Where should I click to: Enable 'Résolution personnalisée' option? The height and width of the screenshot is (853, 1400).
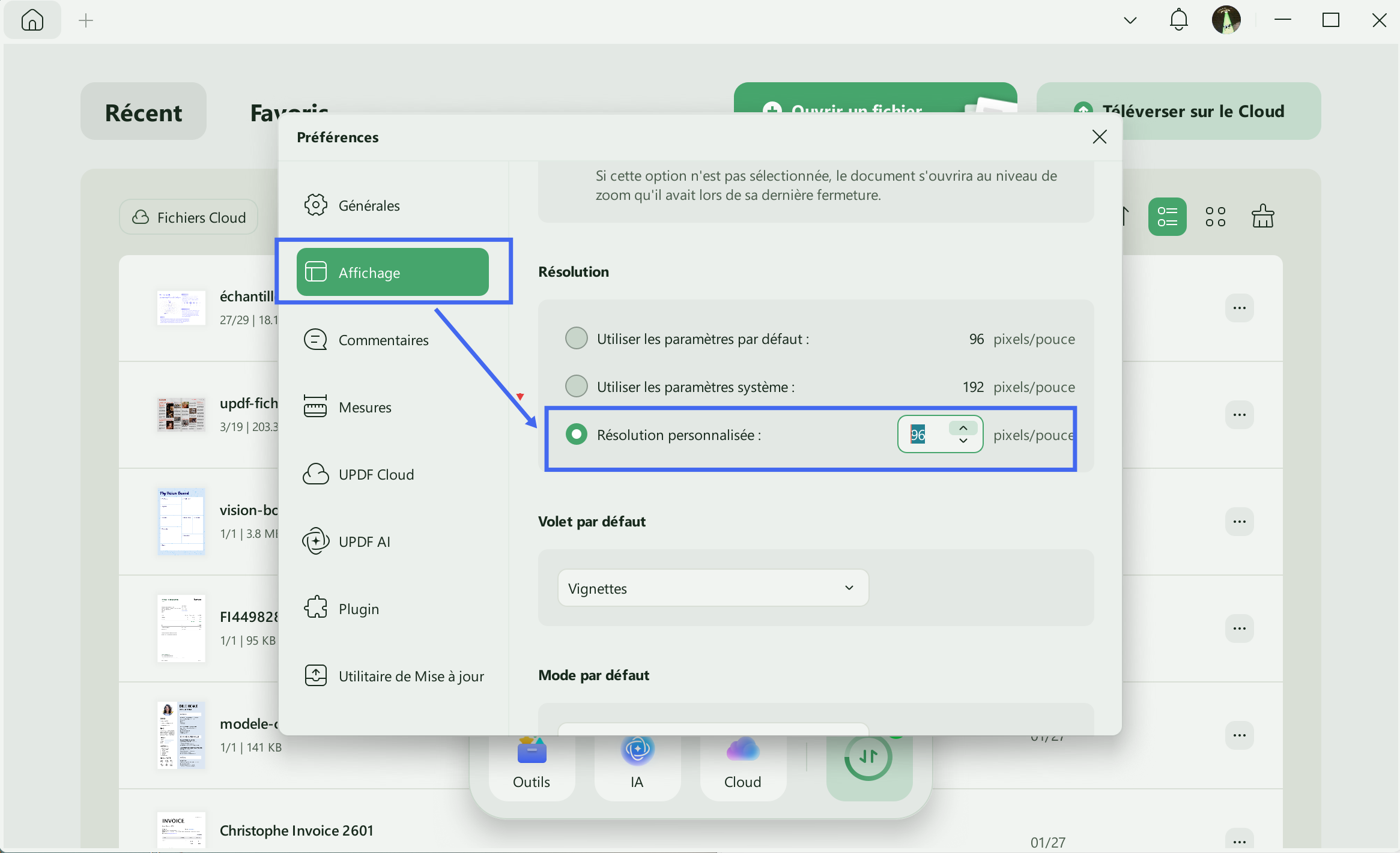coord(576,434)
